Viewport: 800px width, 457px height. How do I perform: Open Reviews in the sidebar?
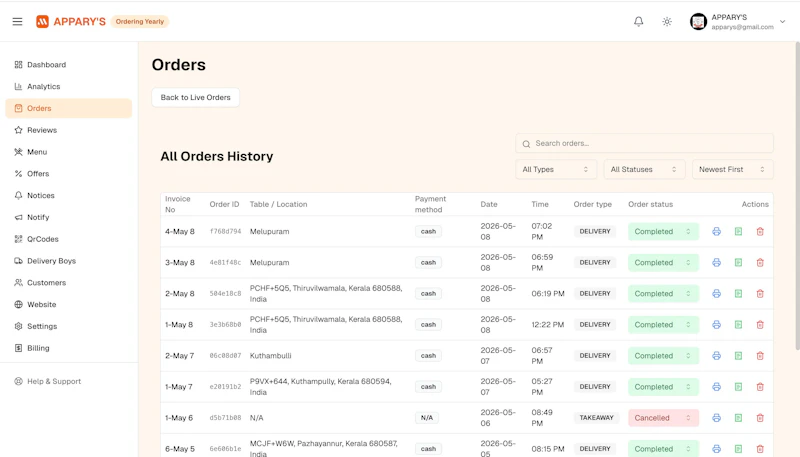68,130
